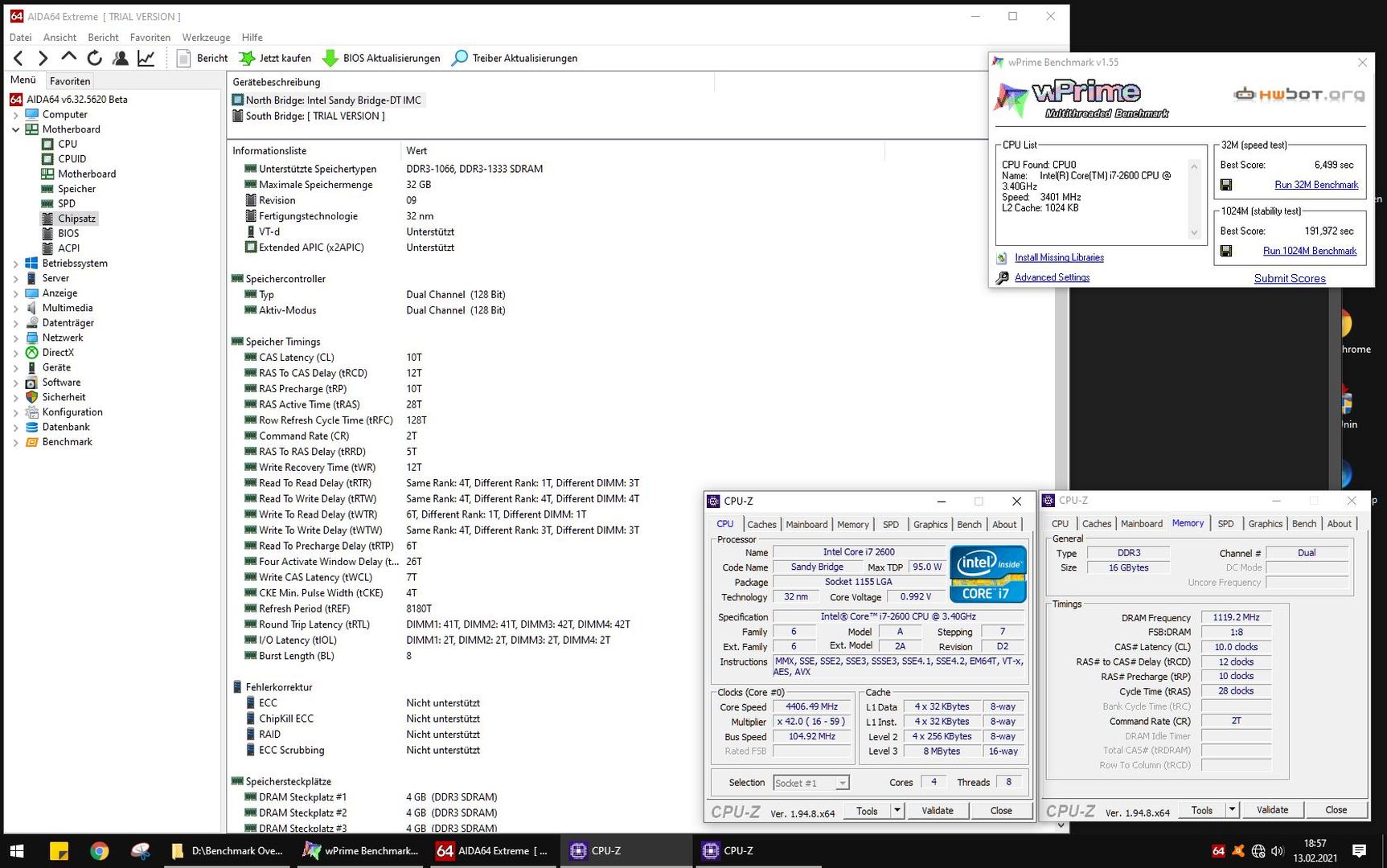The image size is (1387, 868).
Task: Select the South Bridge device row
Action: click(x=309, y=117)
